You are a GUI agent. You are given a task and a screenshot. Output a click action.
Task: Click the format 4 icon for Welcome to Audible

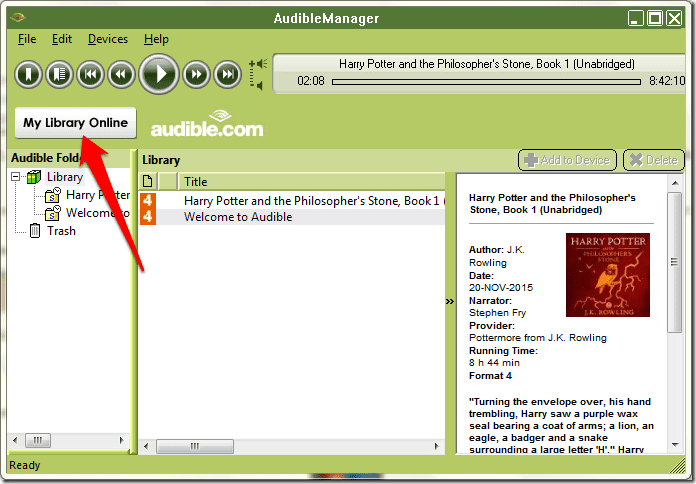pyautogui.click(x=148, y=217)
